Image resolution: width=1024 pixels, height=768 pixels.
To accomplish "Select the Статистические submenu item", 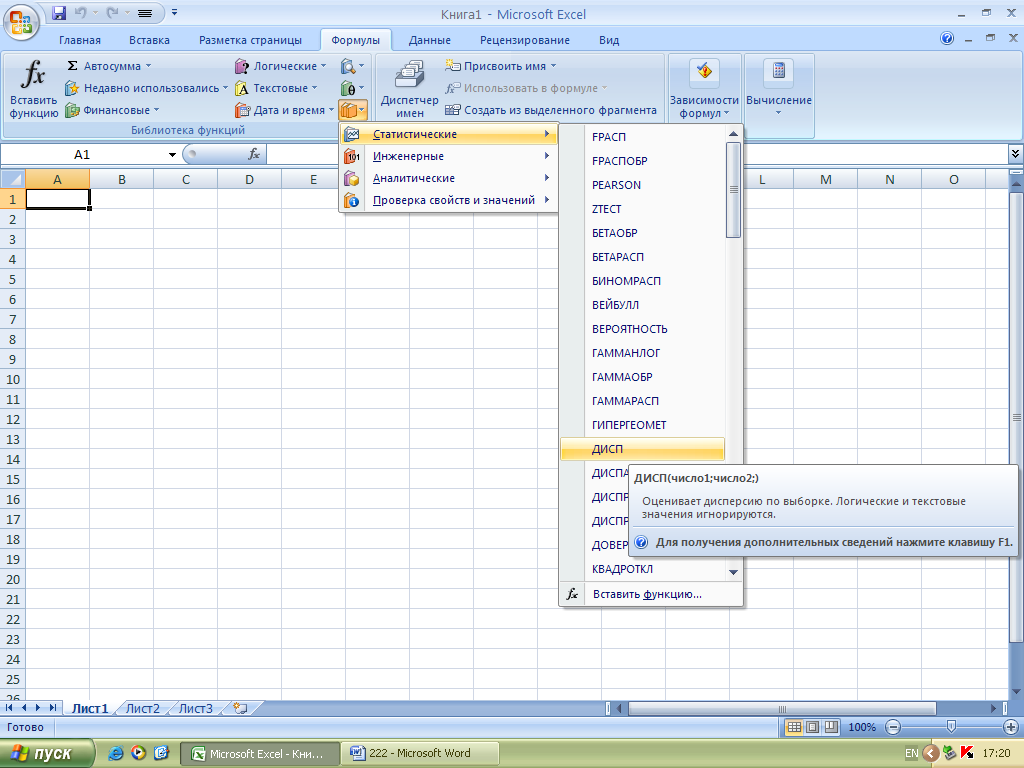I will (449, 135).
